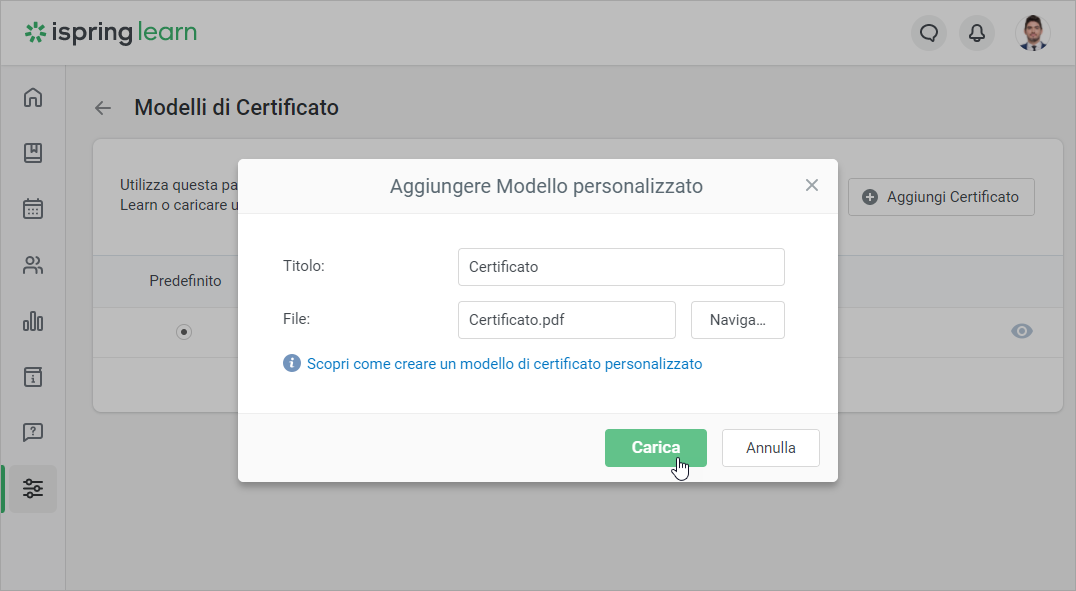Open the Calendar icon in sidebar
The image size is (1076, 591).
[x=33, y=209]
